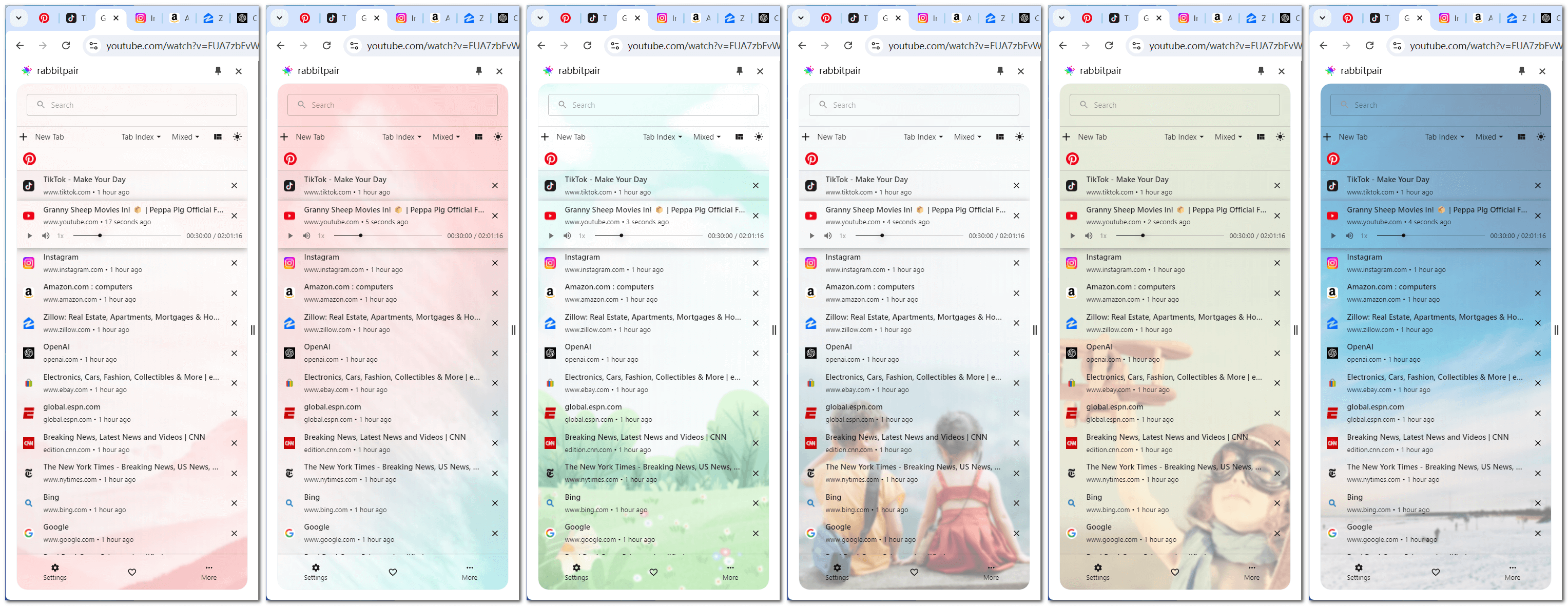Screen dimensions: 1568x606
Task: Expand tab list chevron in second browser window
Action: [279, 18]
